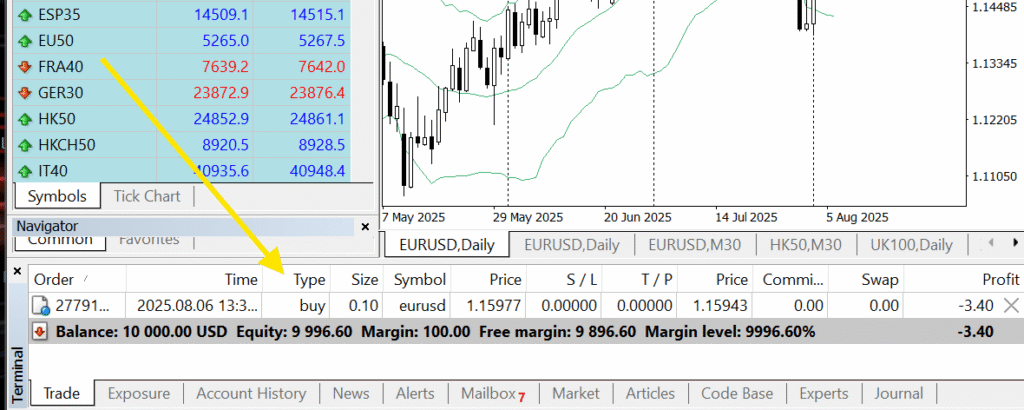1024x410 pixels.
Task: Click the Profit column header
Action: click(x=1000, y=280)
